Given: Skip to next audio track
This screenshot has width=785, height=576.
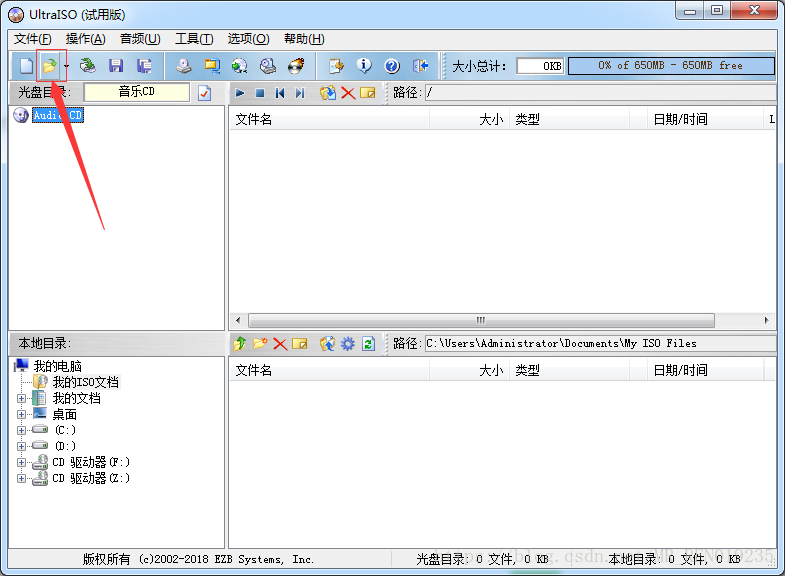Looking at the screenshot, I should coord(300,93).
